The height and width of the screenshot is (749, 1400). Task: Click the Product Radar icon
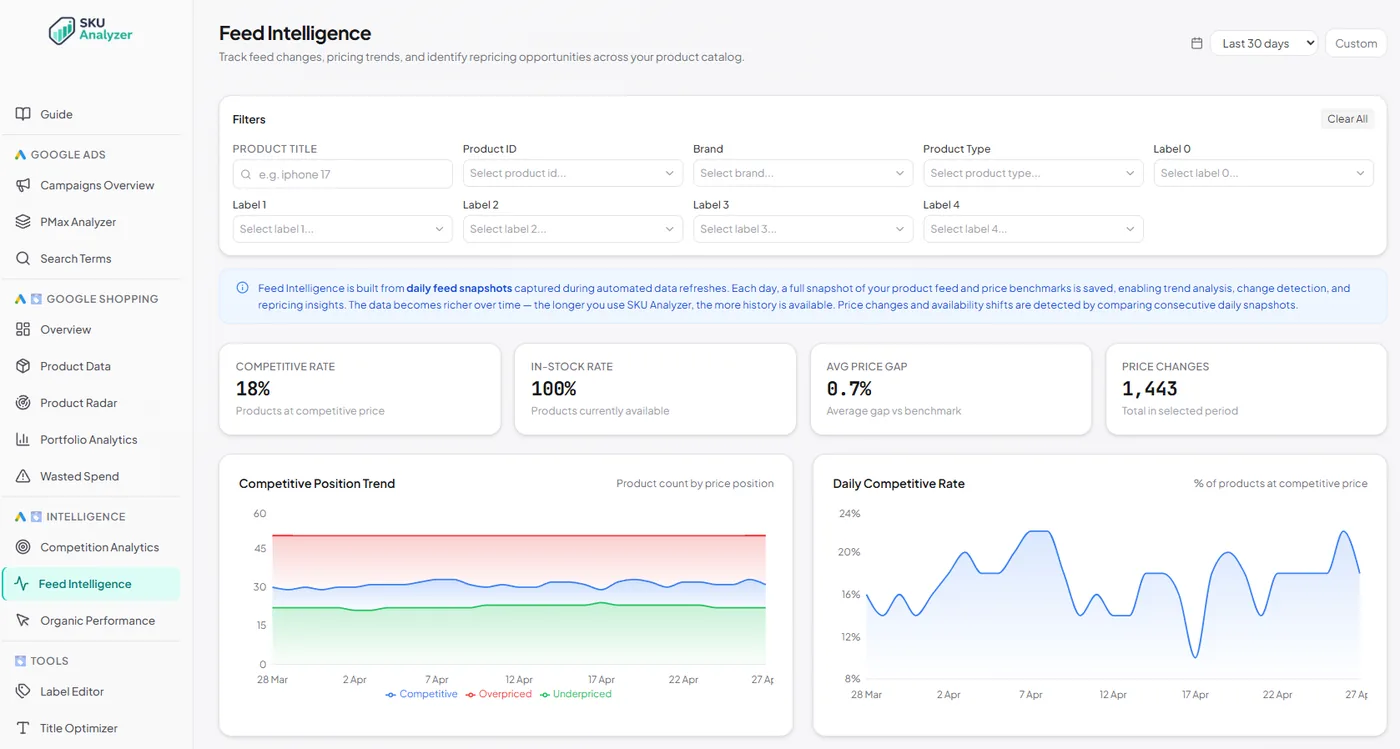(23, 403)
